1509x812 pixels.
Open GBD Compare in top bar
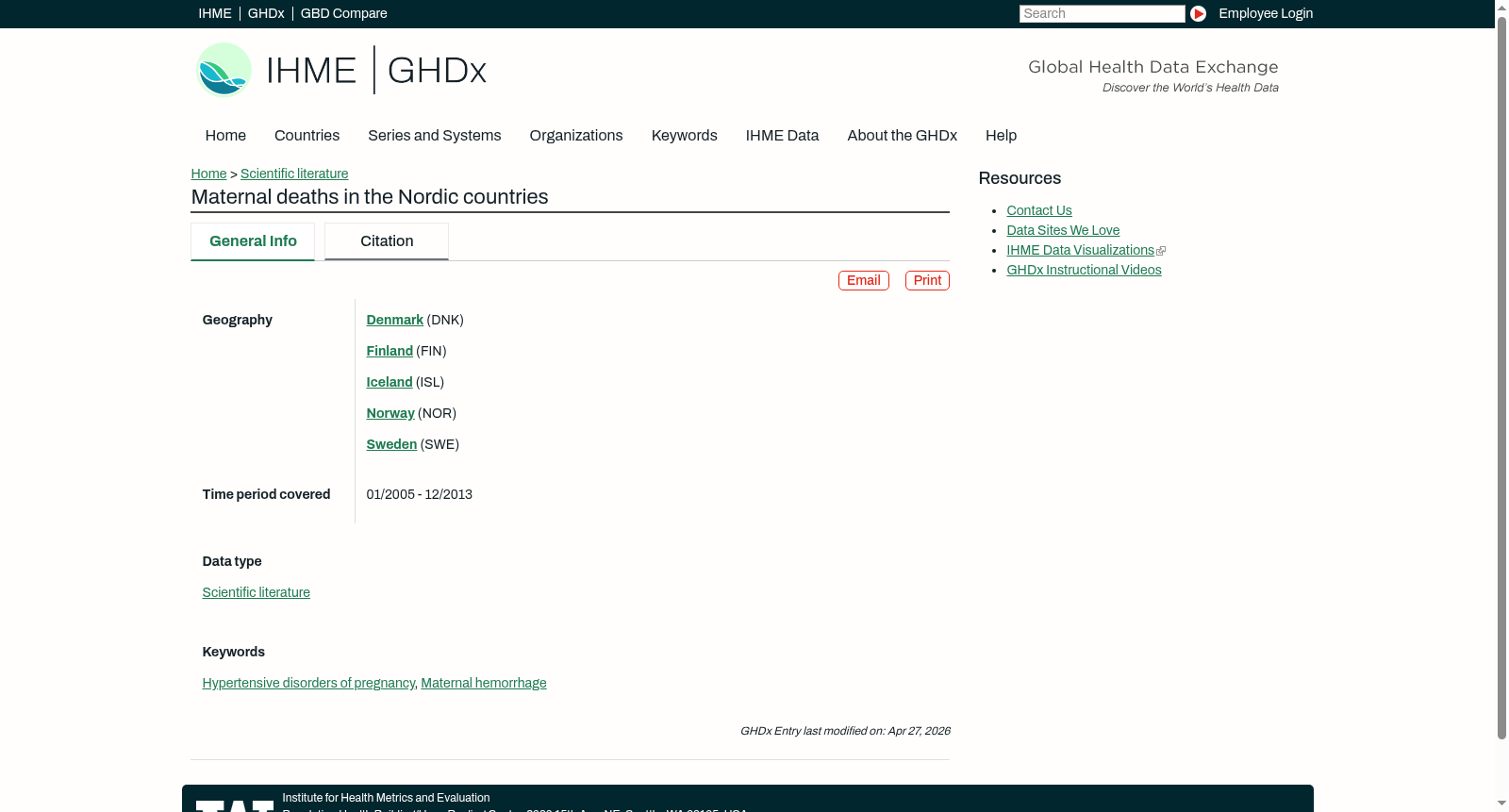point(343,13)
